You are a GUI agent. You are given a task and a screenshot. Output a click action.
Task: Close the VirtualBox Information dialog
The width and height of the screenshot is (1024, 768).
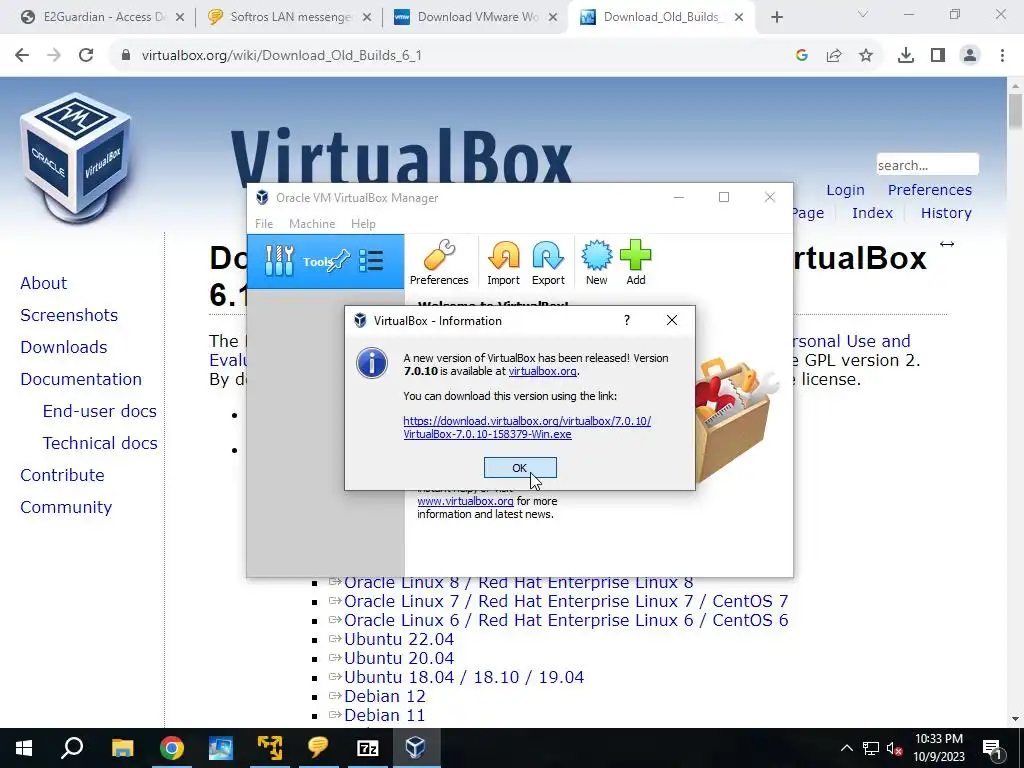point(671,320)
